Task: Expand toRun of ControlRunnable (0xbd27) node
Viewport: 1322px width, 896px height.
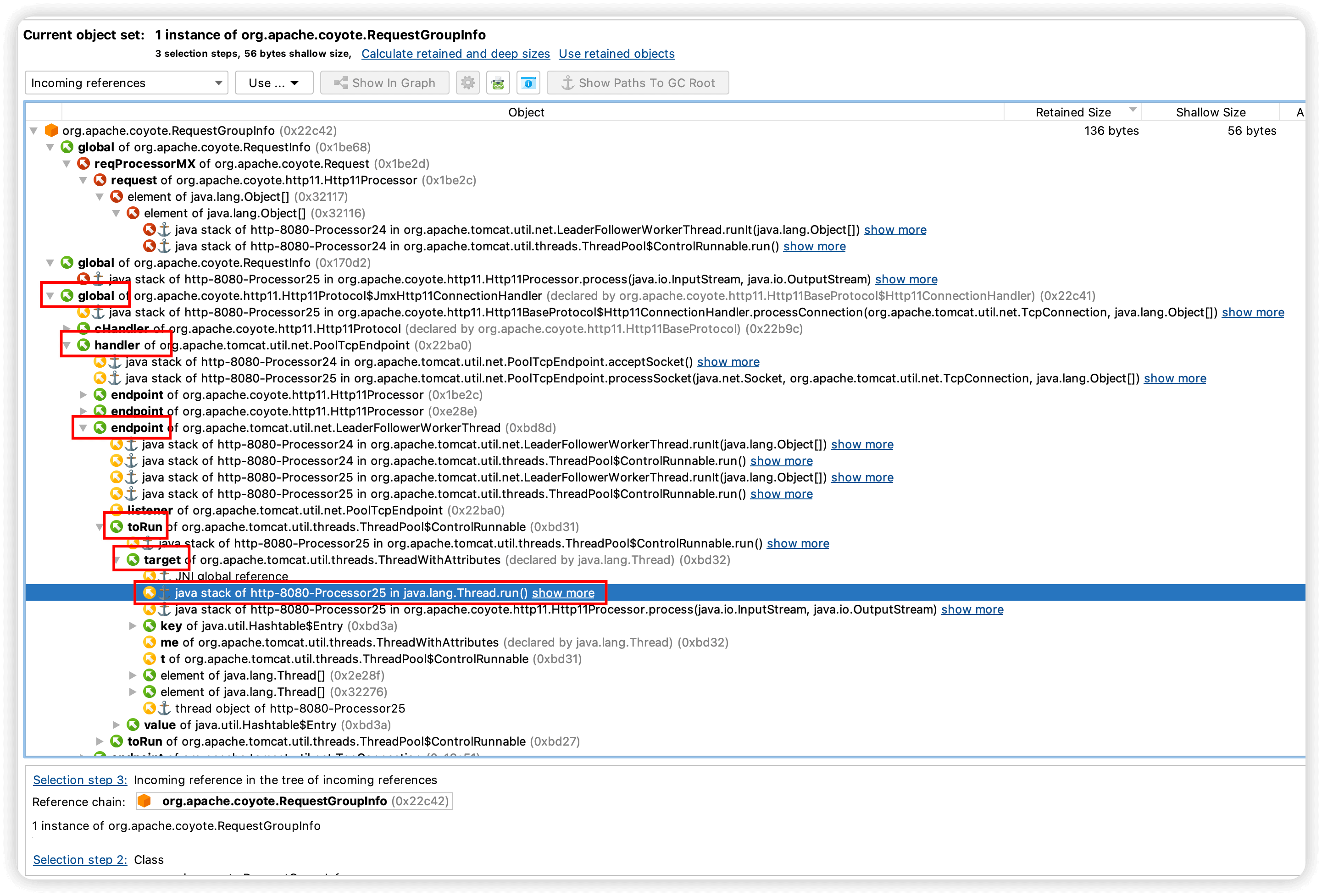Action: click(x=100, y=741)
